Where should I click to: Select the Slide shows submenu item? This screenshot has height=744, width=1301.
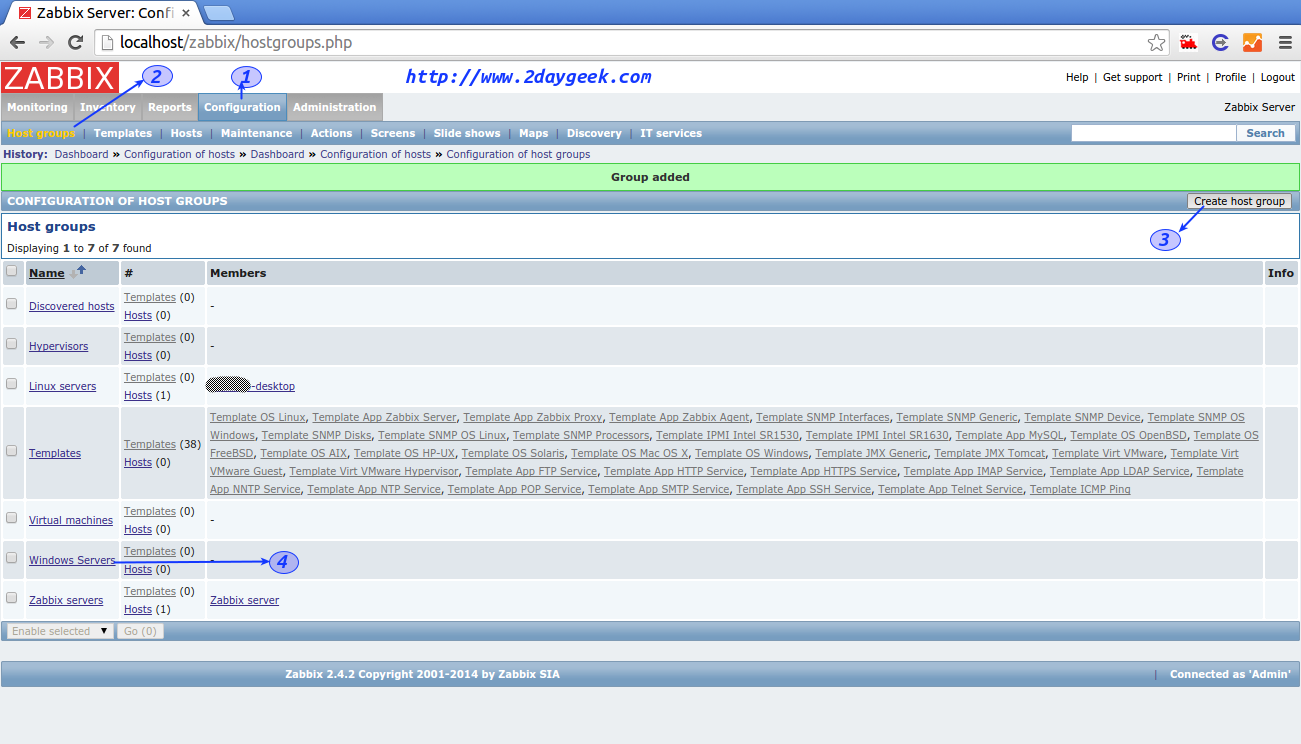(x=467, y=133)
